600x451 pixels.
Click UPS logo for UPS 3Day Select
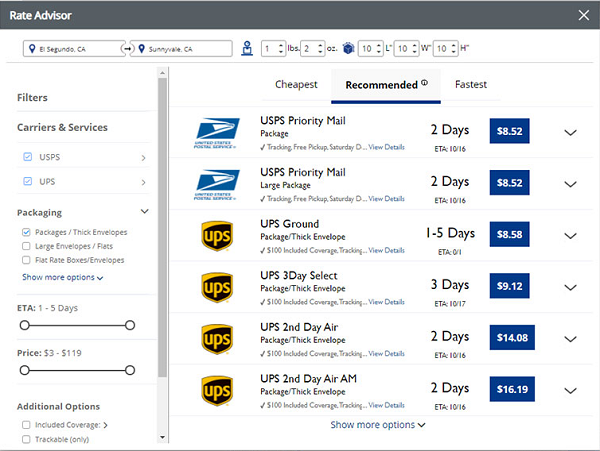click(217, 288)
